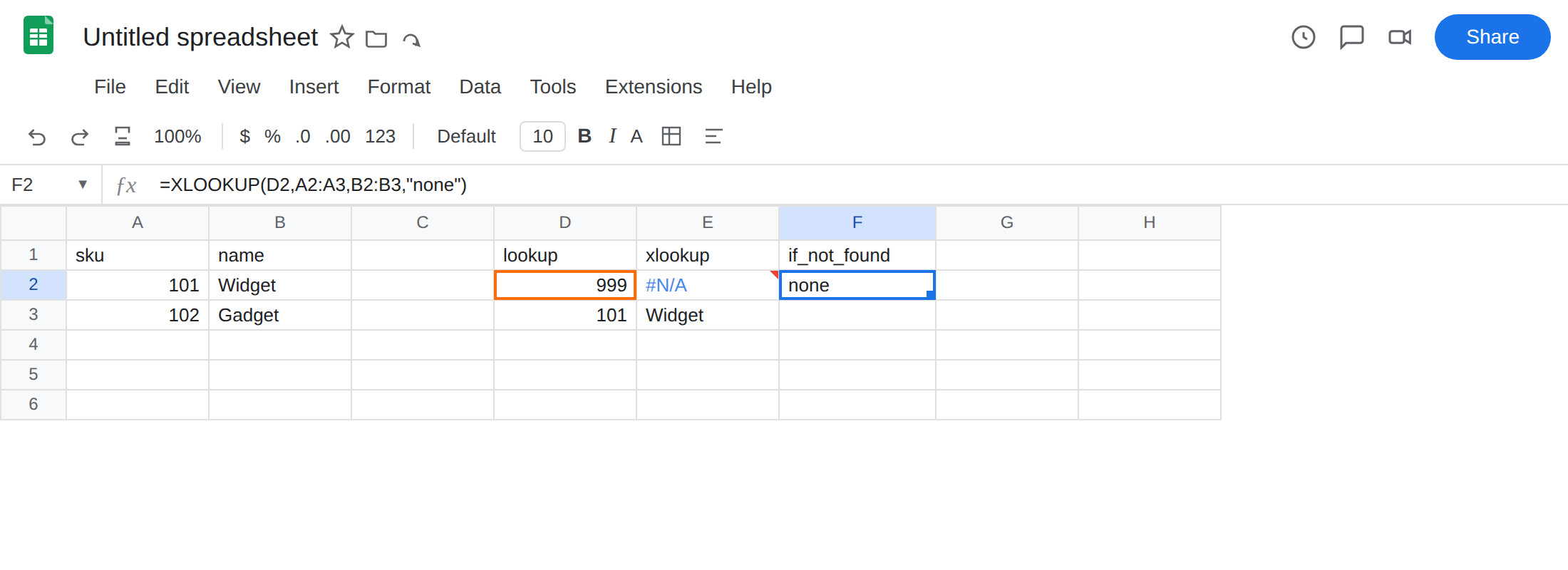Open the Format menu
1568x570 pixels.
pos(399,86)
